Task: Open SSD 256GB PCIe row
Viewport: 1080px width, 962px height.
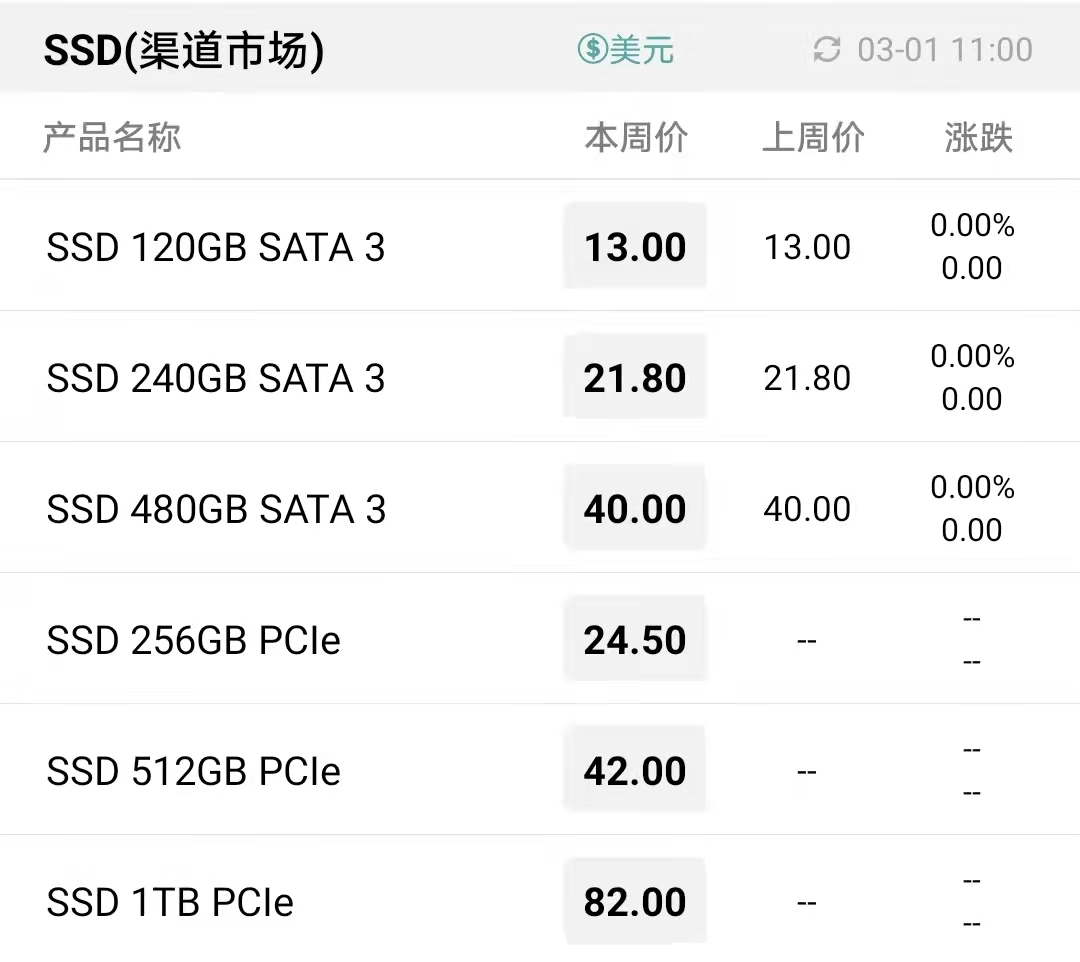Action: click(x=540, y=638)
